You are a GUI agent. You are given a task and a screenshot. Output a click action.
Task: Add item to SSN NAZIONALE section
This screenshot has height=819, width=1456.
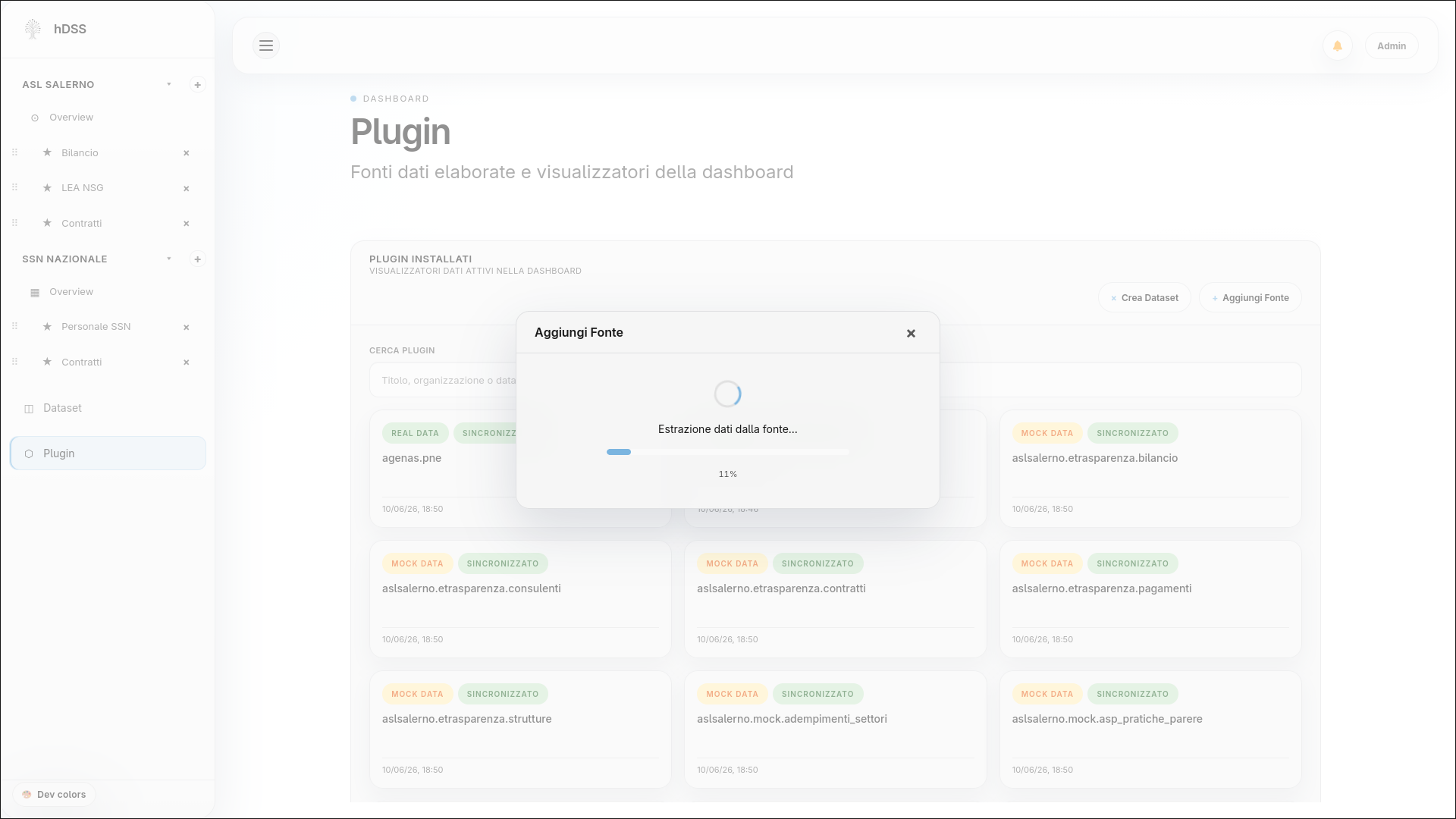(x=197, y=259)
